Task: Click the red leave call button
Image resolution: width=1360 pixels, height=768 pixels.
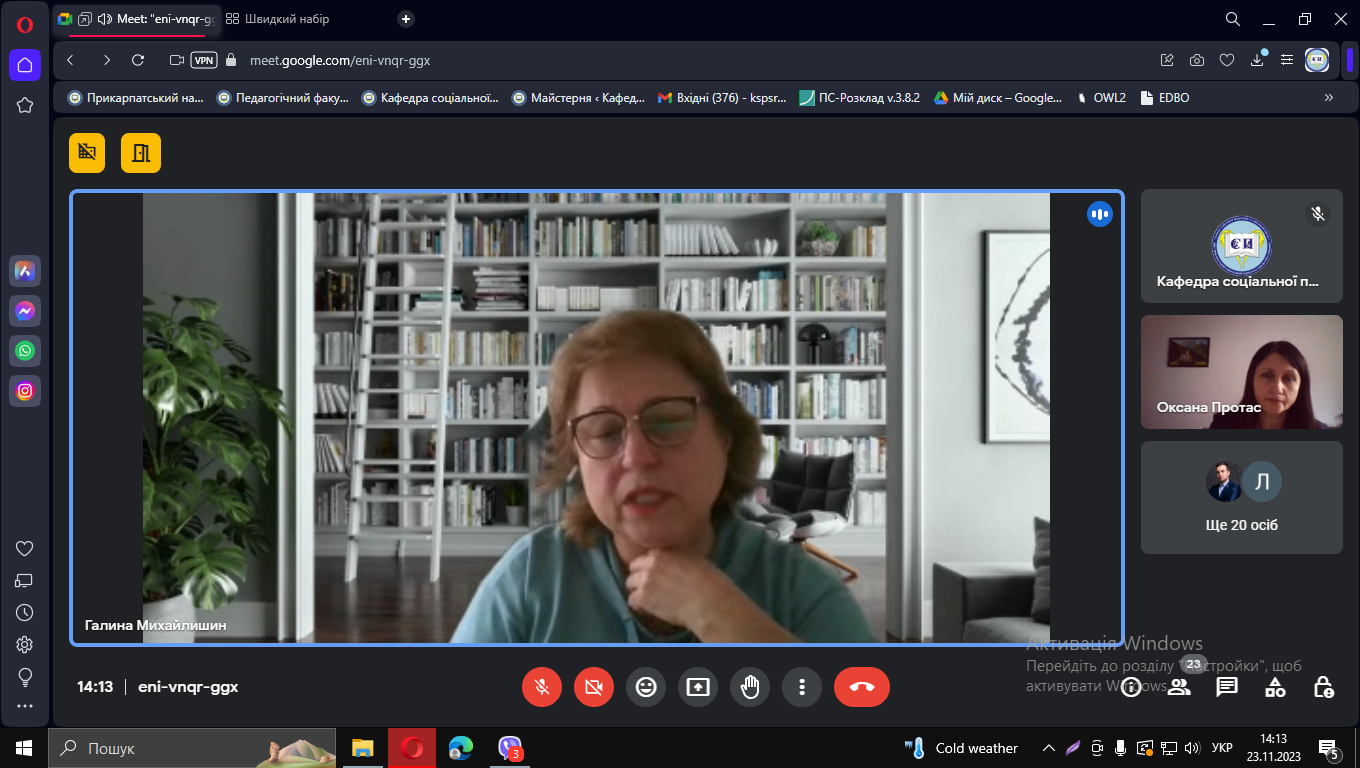Action: coord(861,687)
